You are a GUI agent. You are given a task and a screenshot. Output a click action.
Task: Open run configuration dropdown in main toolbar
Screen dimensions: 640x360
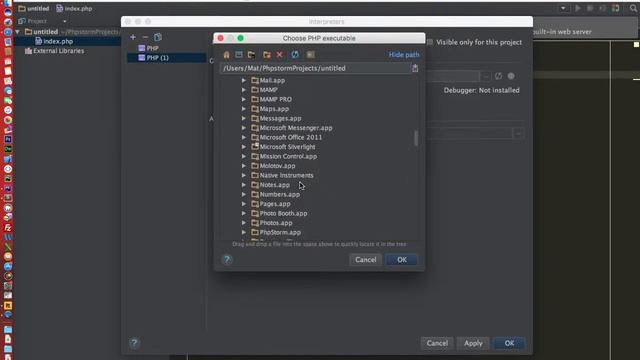click(x=563, y=8)
